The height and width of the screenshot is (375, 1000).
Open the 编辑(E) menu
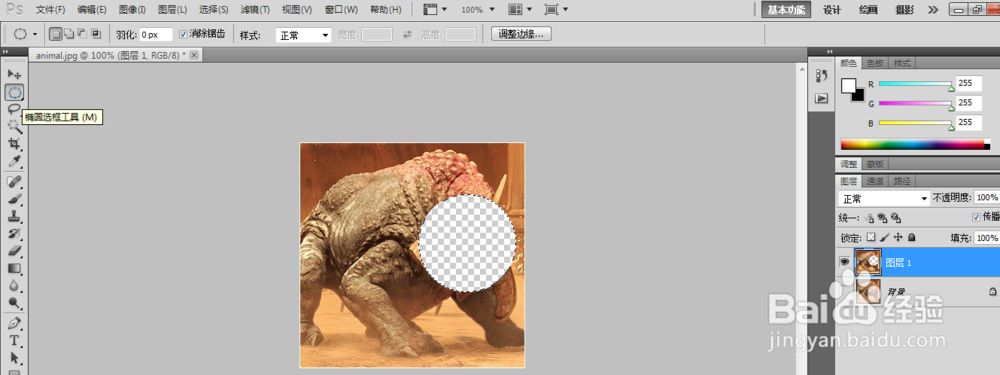(x=91, y=10)
